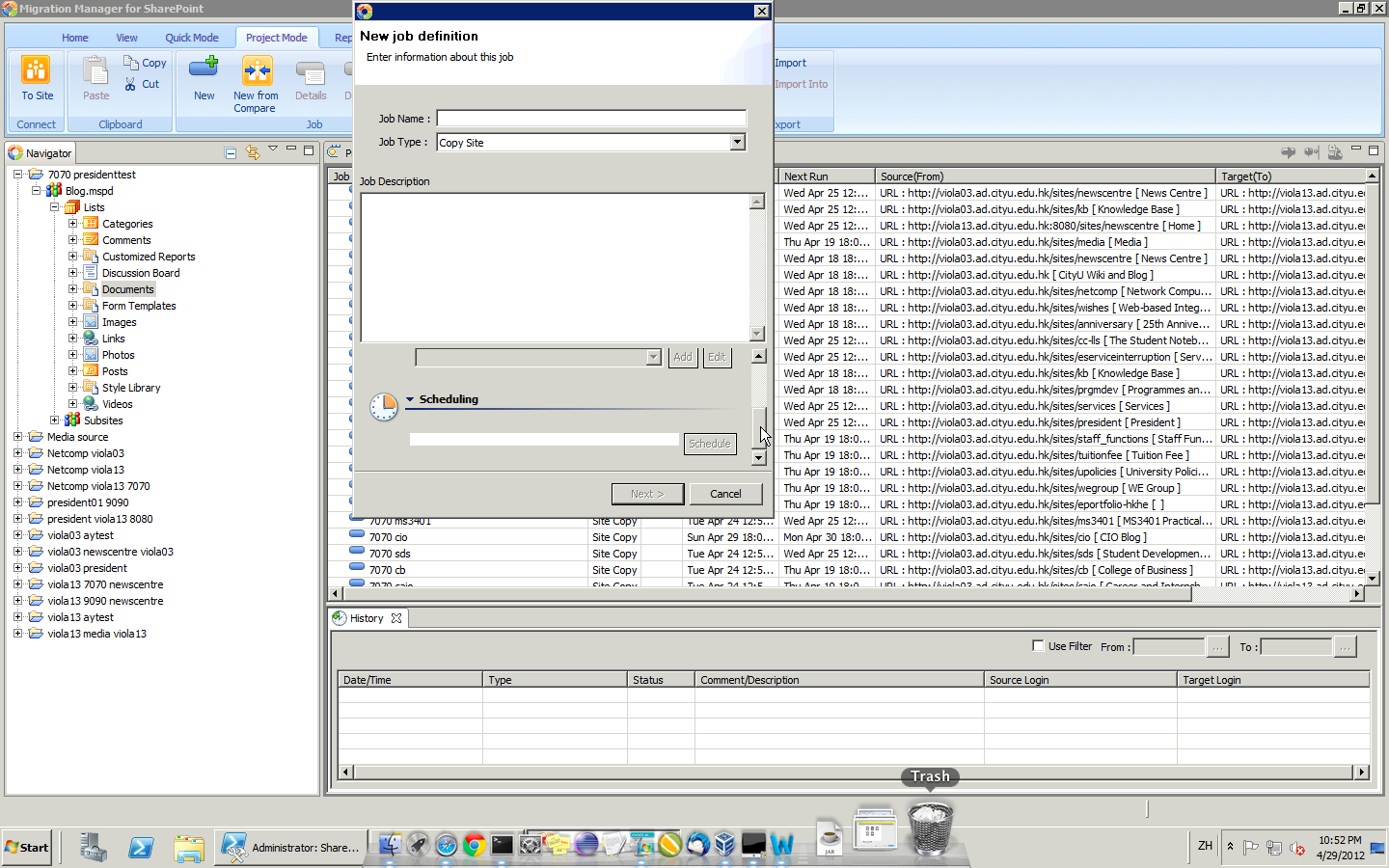The image size is (1389, 868).
Task: Select the Project Mode tab
Action: pos(277,38)
